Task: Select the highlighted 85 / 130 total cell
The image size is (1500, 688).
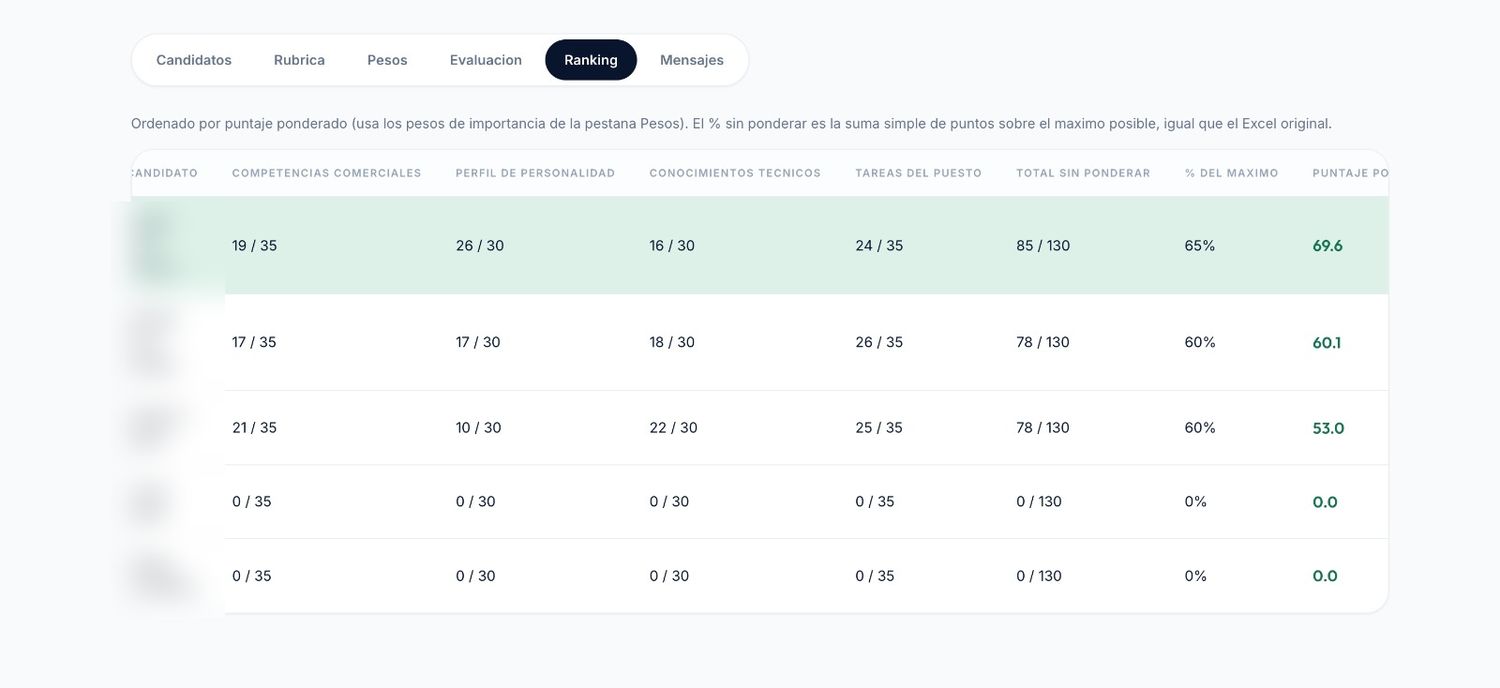Action: (1043, 246)
